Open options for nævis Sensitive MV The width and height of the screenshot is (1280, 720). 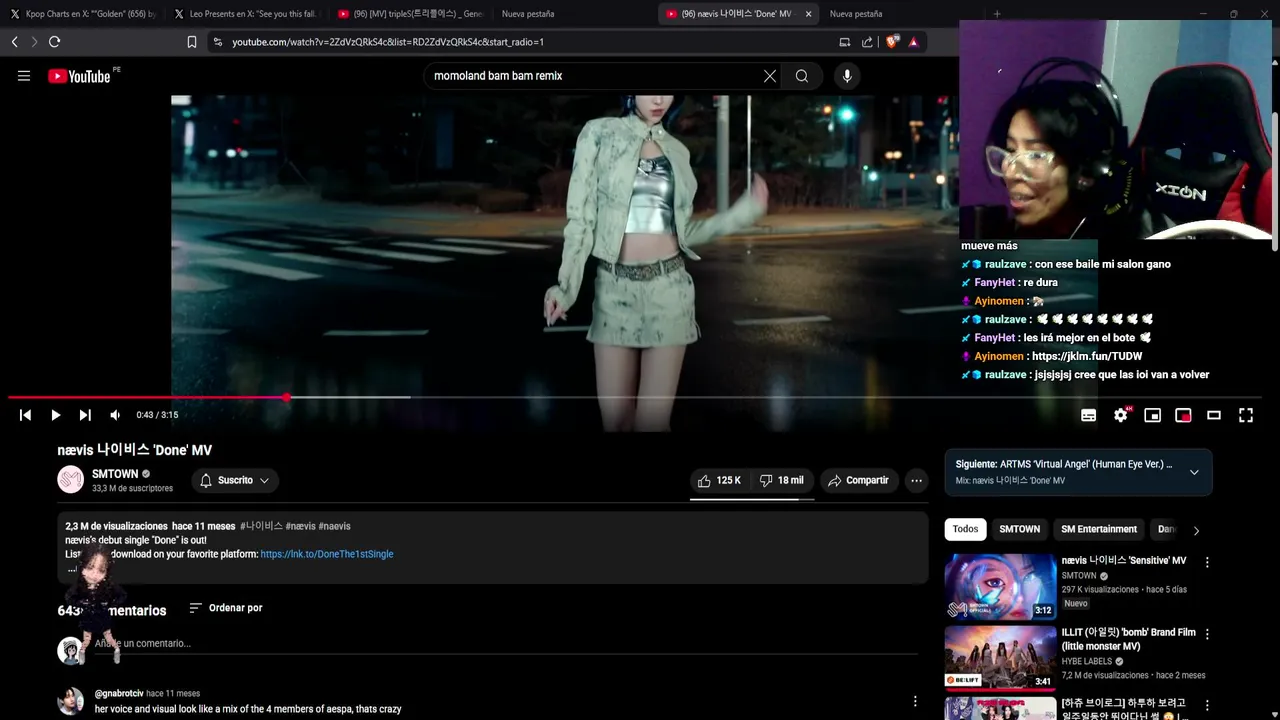point(1207,562)
